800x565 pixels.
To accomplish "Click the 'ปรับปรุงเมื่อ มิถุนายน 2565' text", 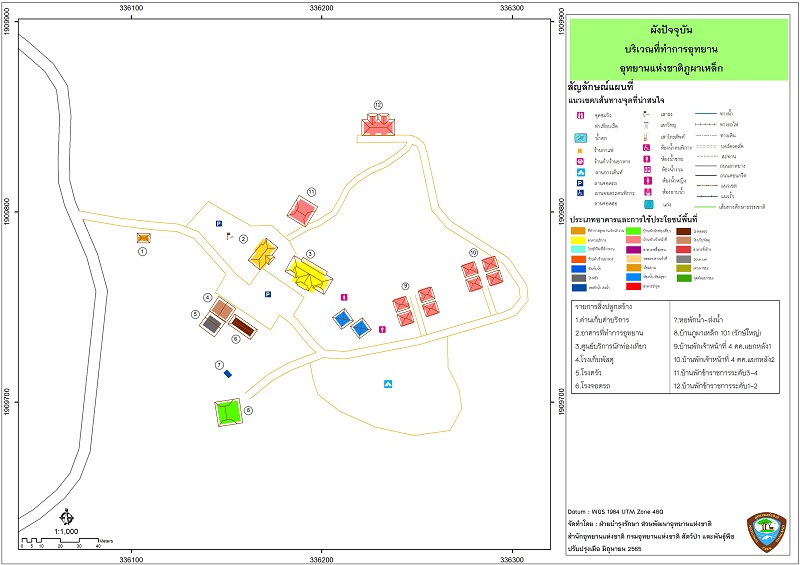I will point(604,549).
